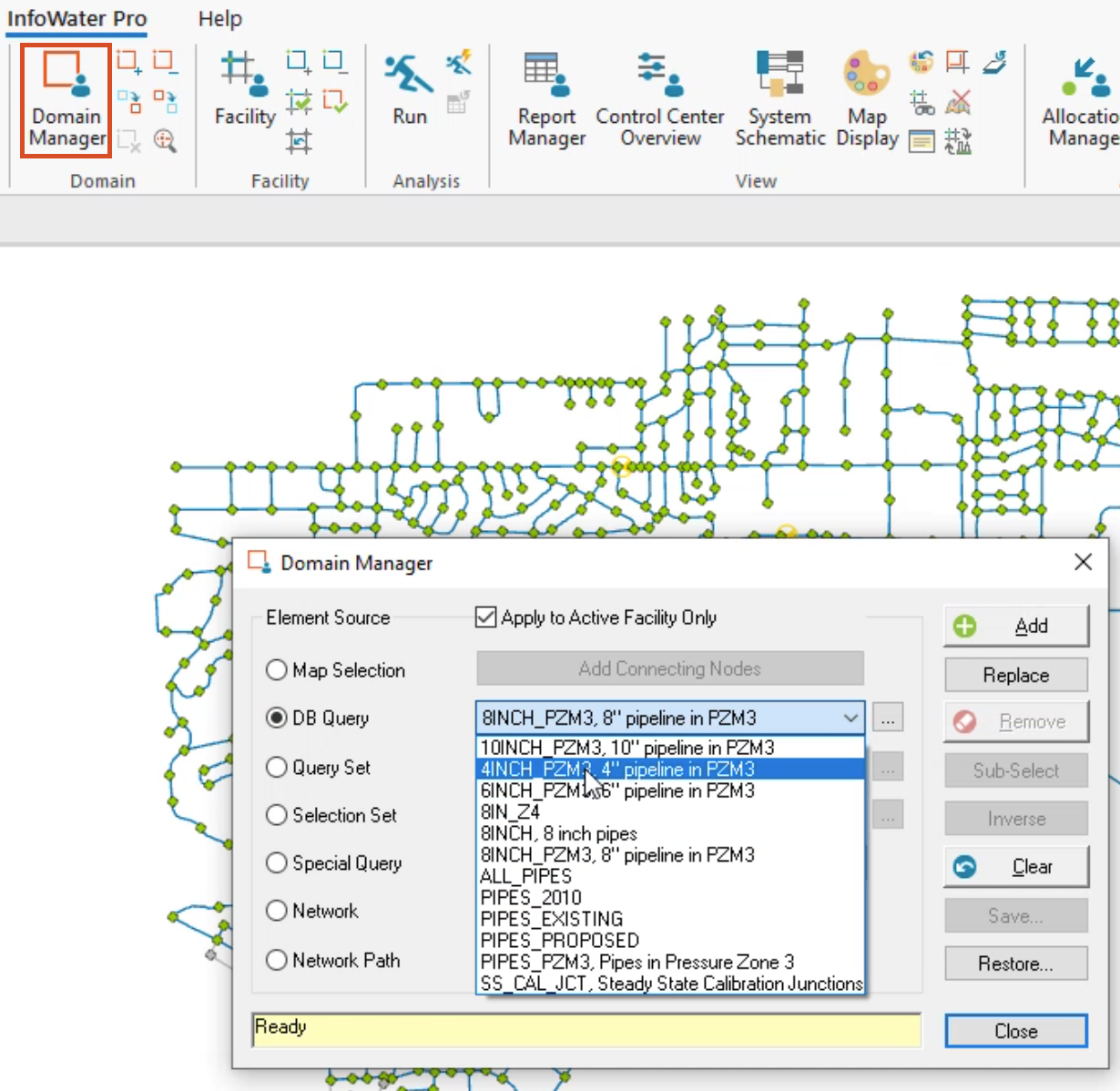
Task: Click the remove-from-facility icon with minus sign
Action: tap(335, 62)
